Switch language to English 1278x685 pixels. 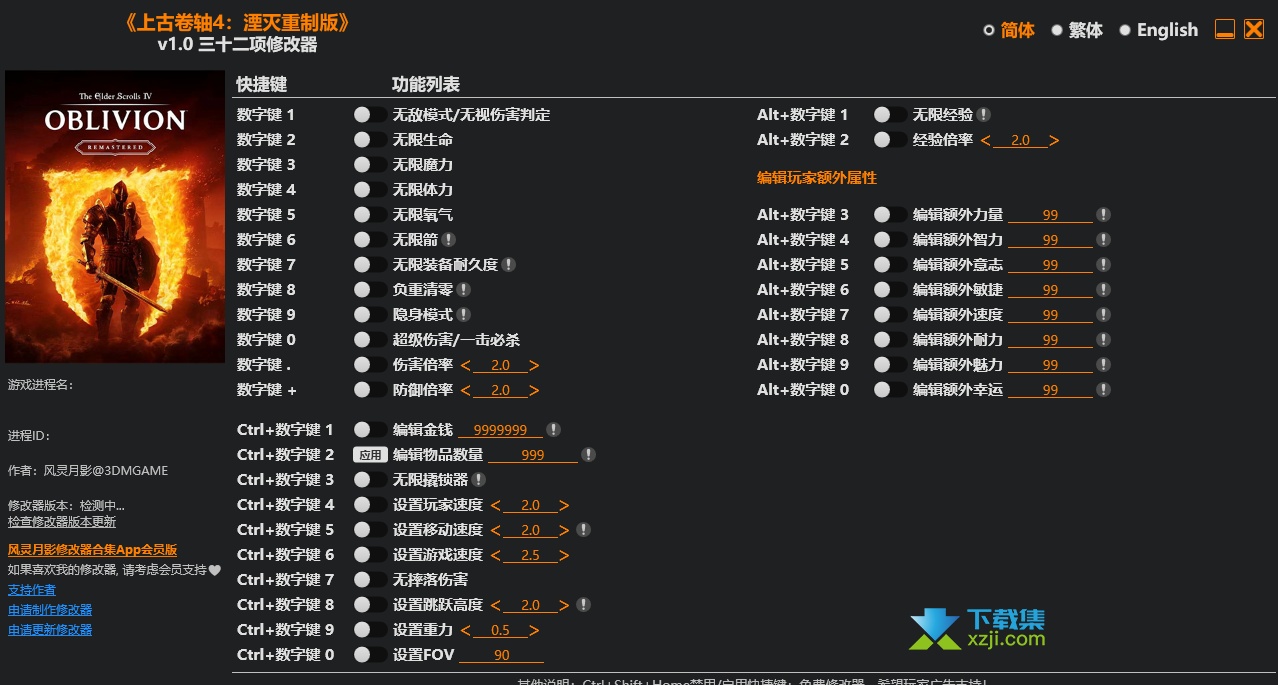coord(1158,30)
